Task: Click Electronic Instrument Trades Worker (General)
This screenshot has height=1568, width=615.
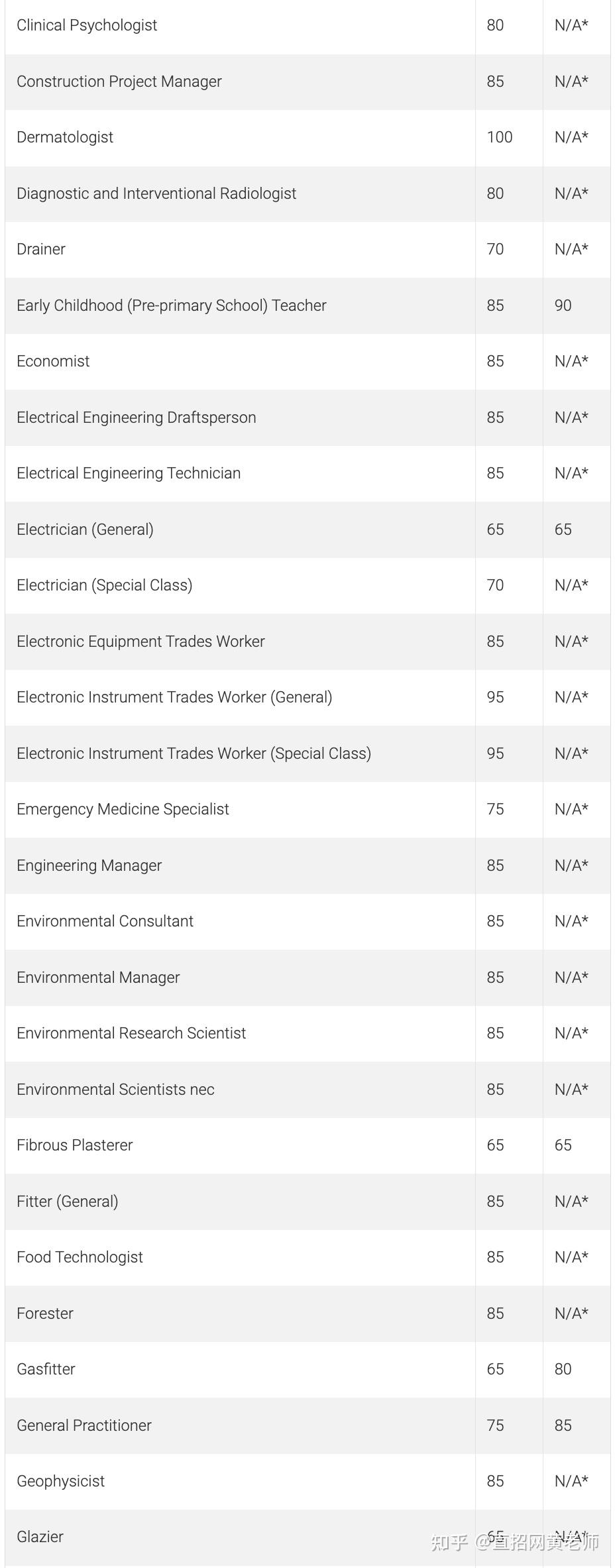Action: [174, 697]
